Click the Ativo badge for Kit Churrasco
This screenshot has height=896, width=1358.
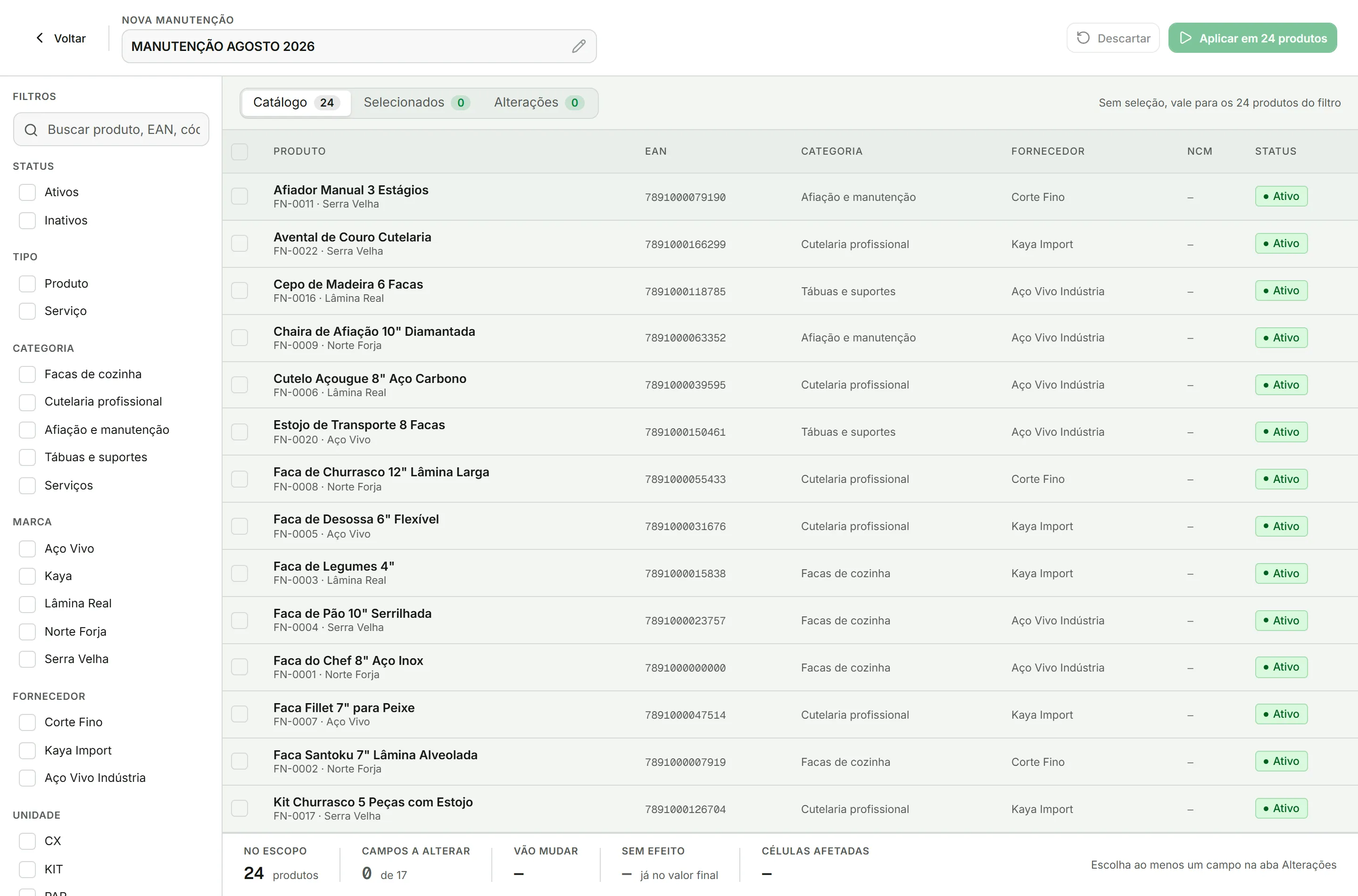1282,809
